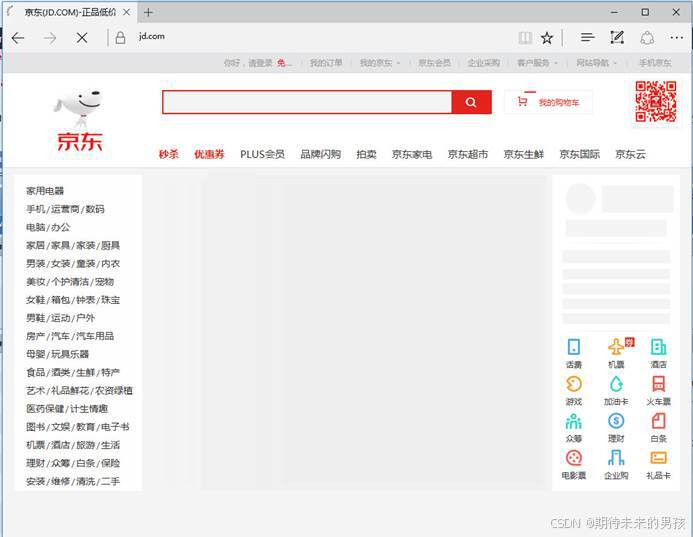Open the 京东家电 nav link

coord(412,154)
